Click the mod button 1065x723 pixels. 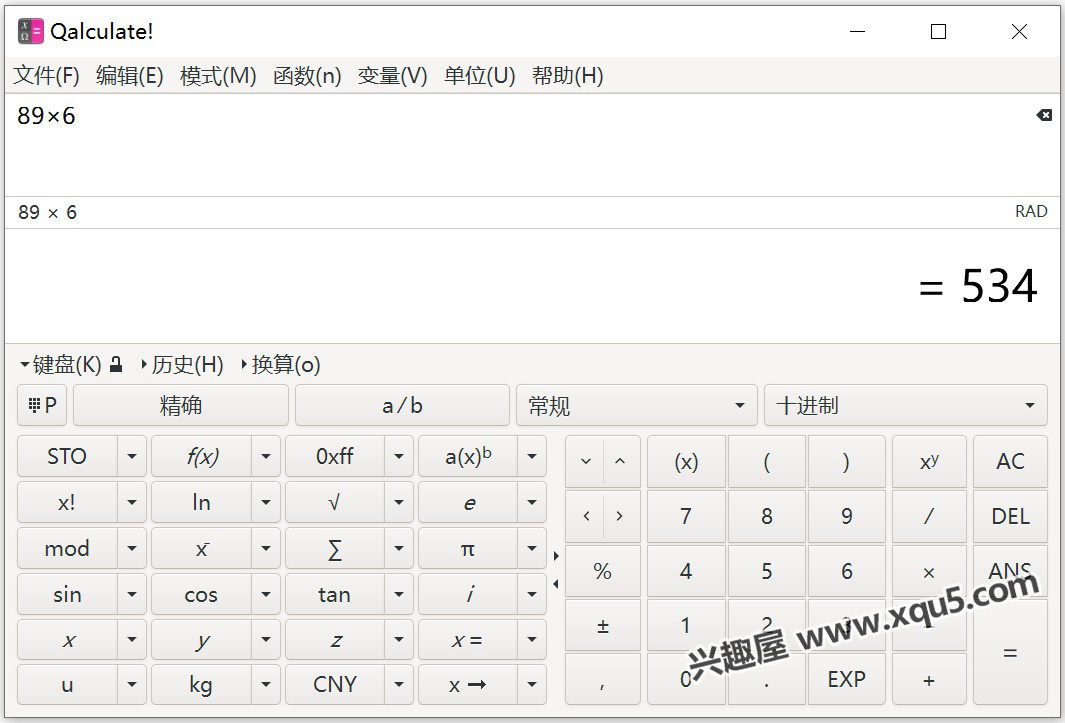click(67, 548)
